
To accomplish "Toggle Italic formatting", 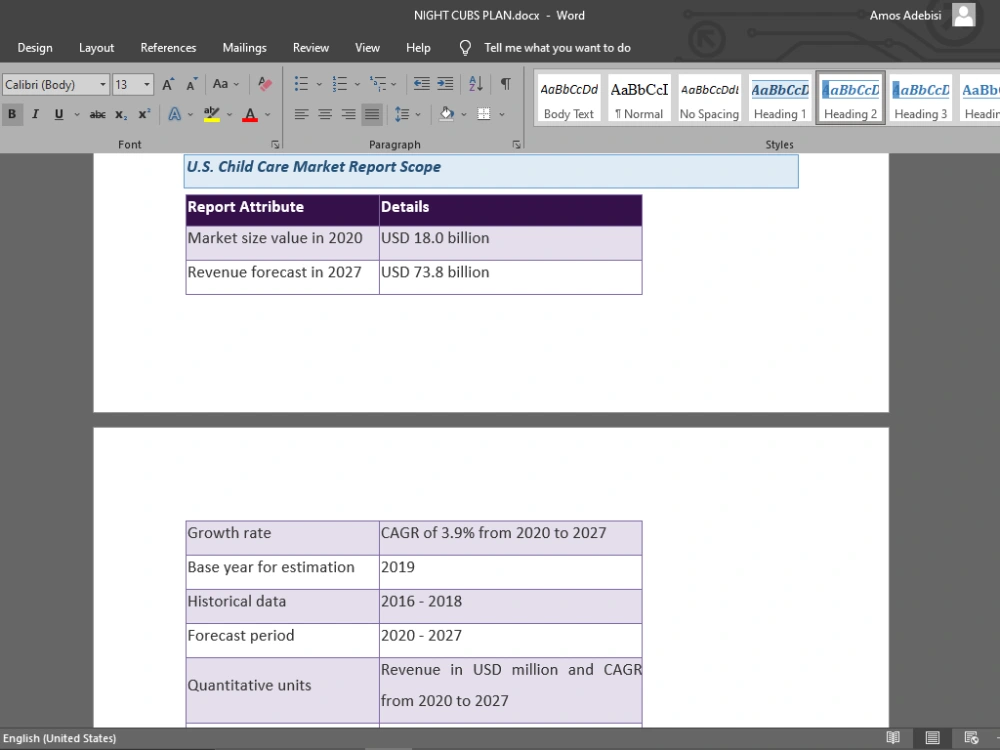I will pyautogui.click(x=35, y=115).
